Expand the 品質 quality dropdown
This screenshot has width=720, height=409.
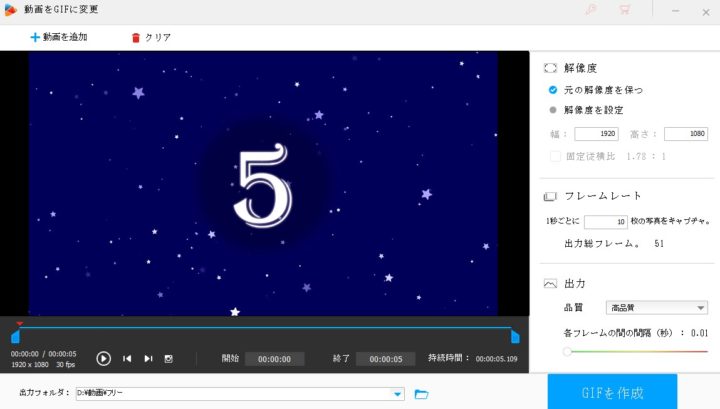click(x=700, y=308)
